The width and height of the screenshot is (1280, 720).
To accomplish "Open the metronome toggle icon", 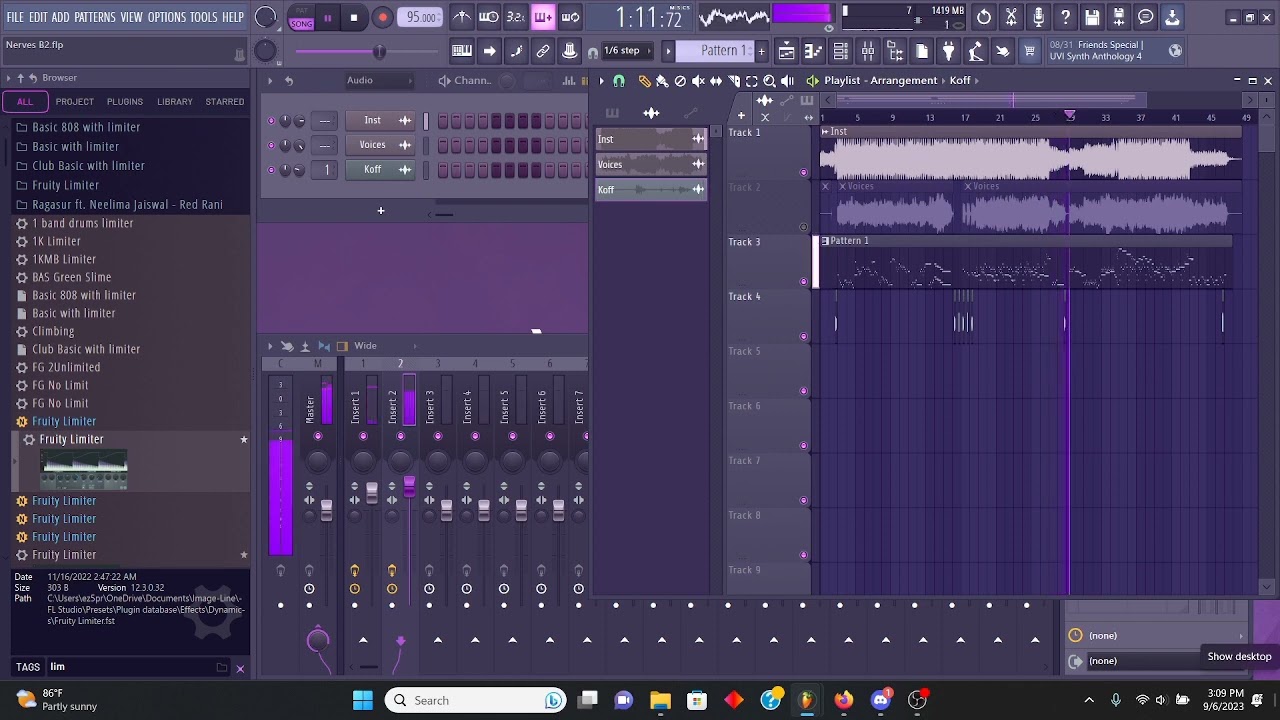I will 462,17.
